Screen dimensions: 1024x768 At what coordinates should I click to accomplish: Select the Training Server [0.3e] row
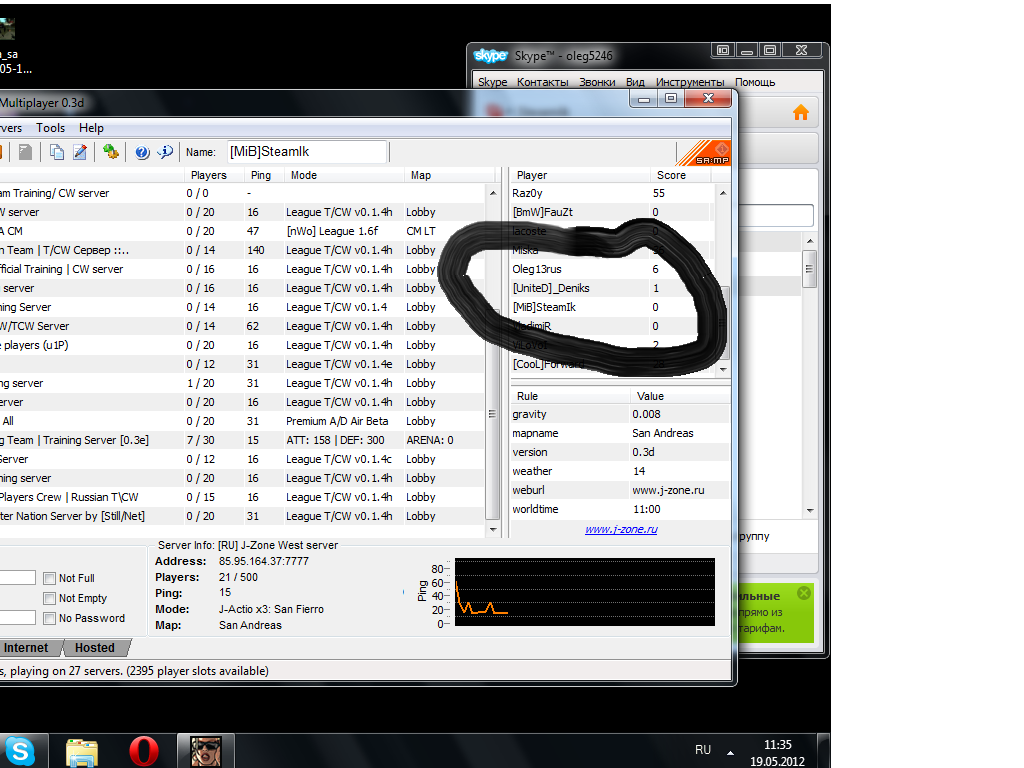pos(242,440)
